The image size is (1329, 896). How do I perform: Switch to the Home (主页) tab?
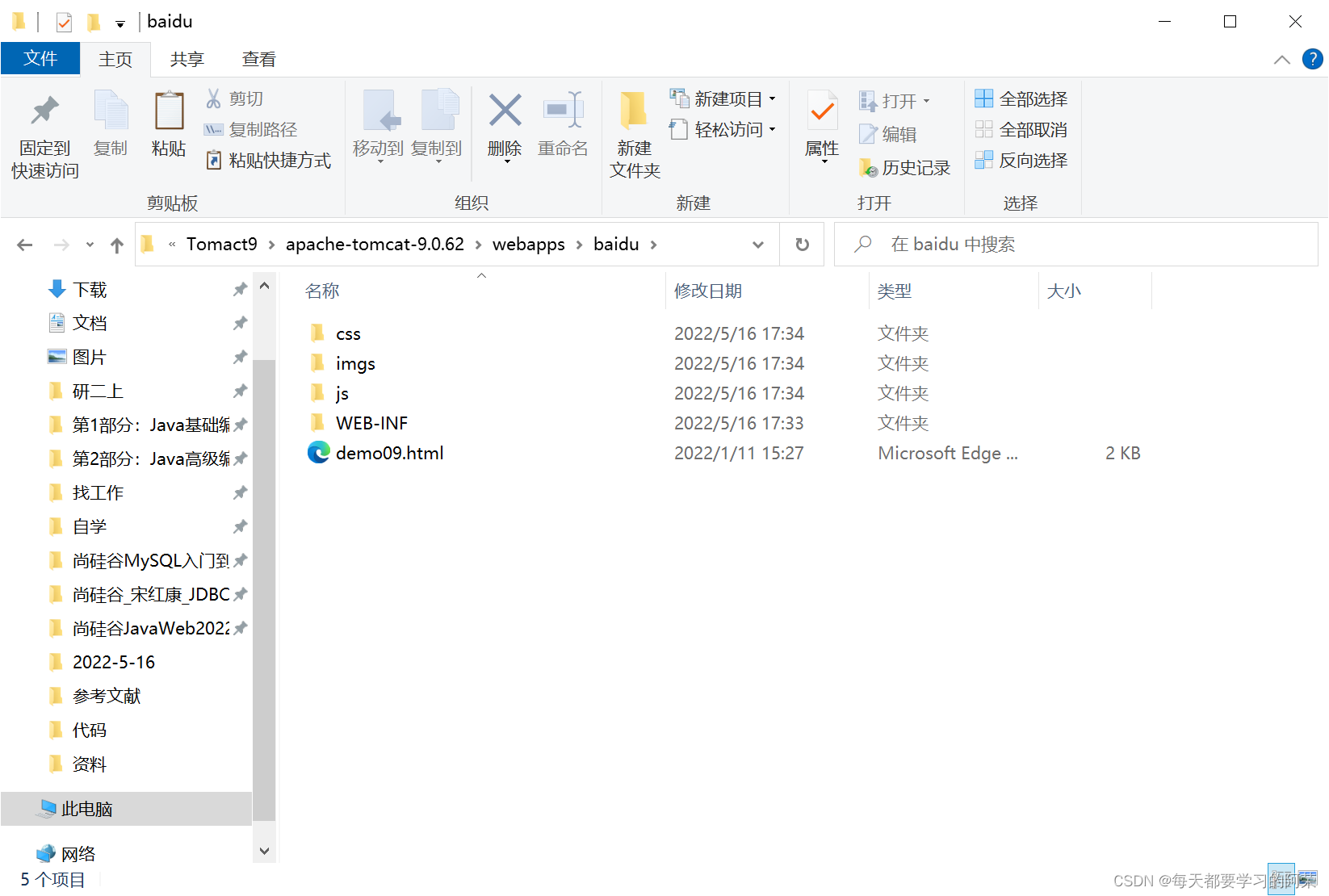(x=115, y=59)
